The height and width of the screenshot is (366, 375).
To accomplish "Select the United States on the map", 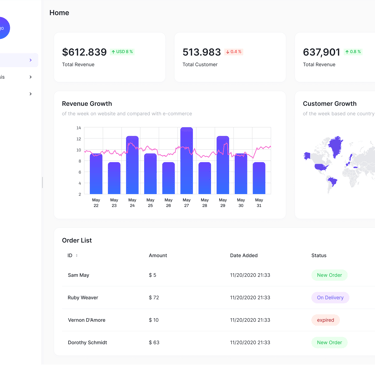I will (321, 167).
